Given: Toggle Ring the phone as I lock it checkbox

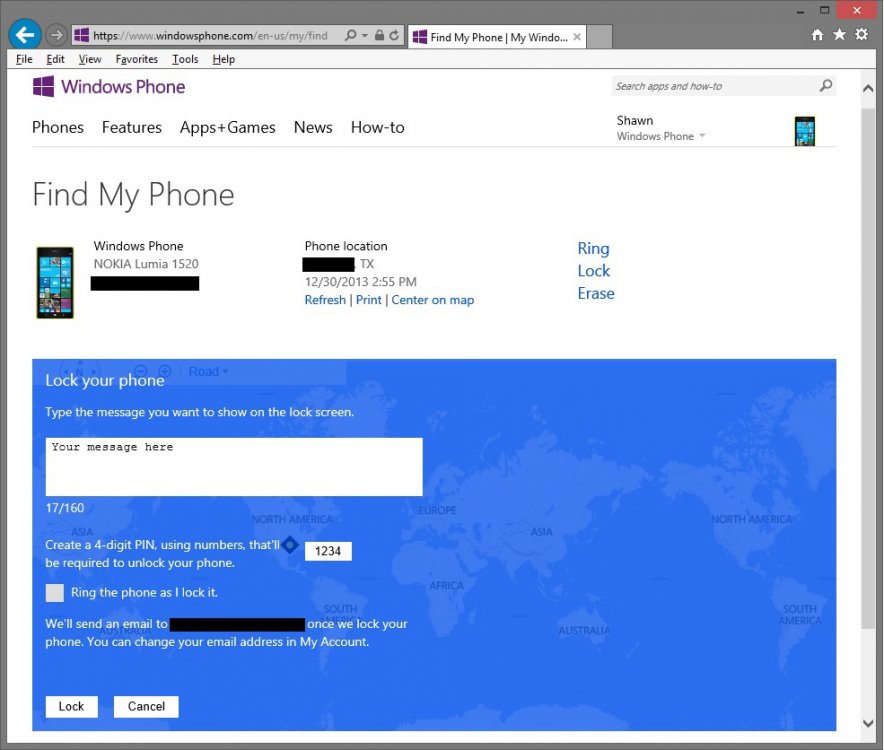Looking at the screenshot, I should [x=55, y=593].
